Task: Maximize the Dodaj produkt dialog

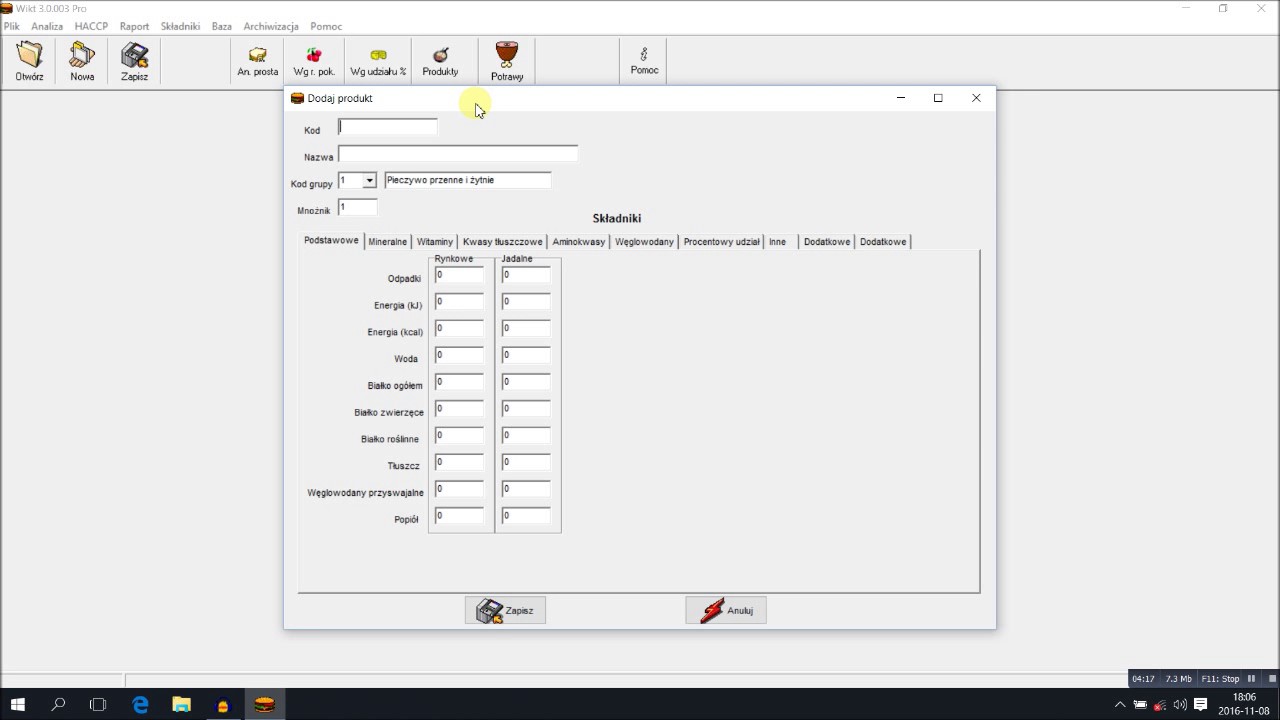Action: [x=938, y=98]
